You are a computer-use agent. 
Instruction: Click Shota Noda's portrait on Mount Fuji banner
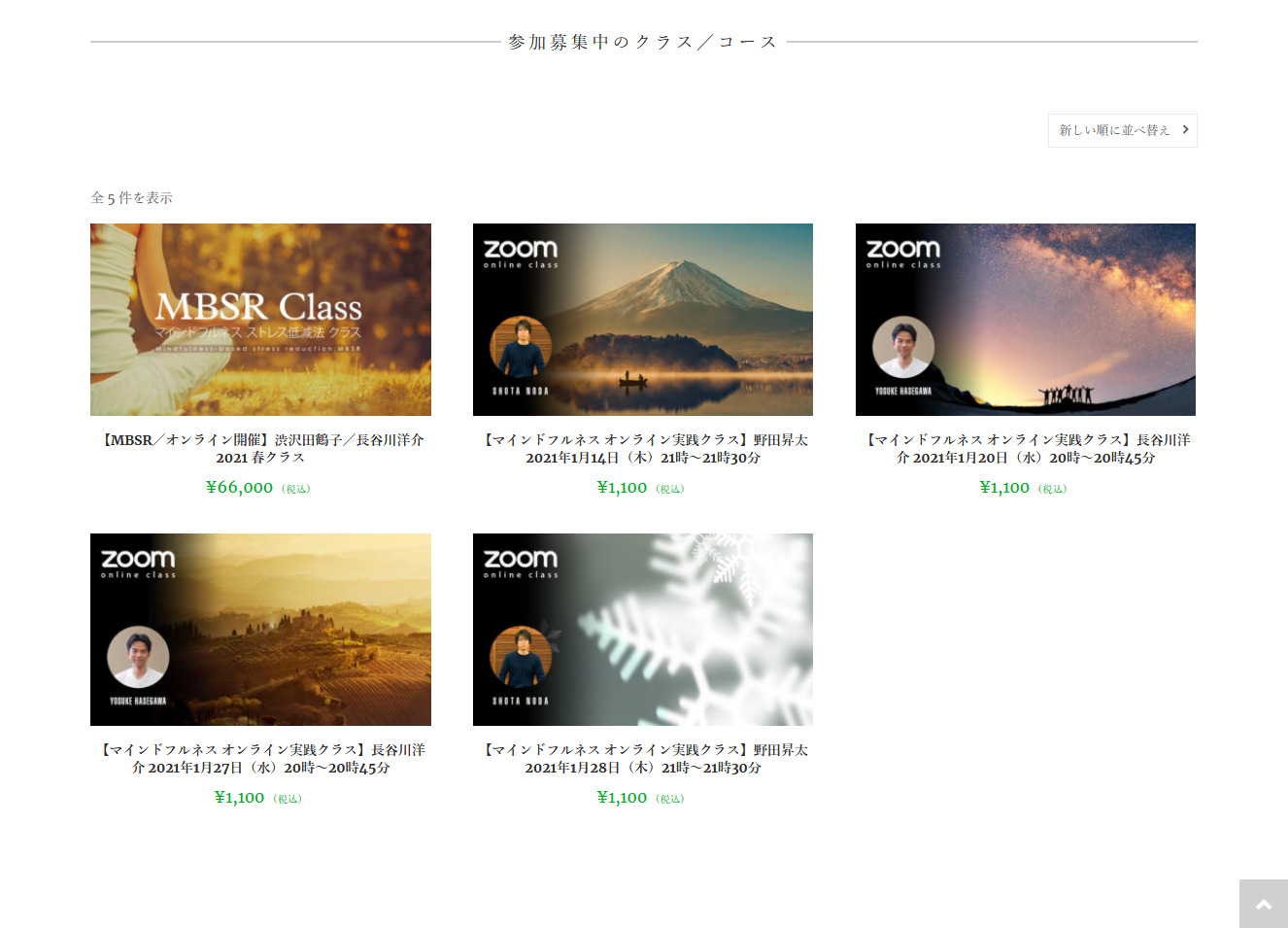click(521, 347)
